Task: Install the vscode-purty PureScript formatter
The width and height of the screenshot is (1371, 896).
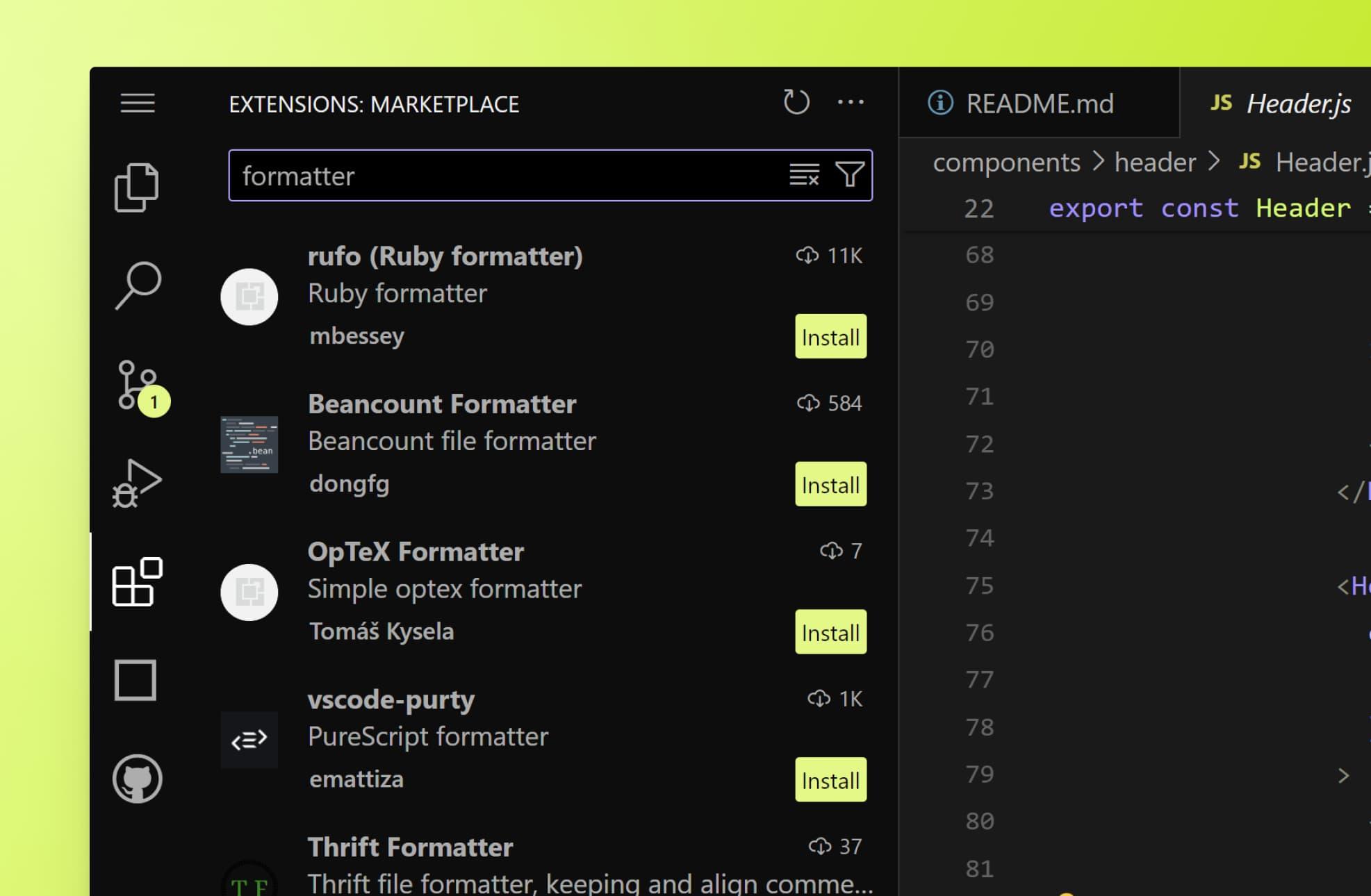Action: [830, 779]
